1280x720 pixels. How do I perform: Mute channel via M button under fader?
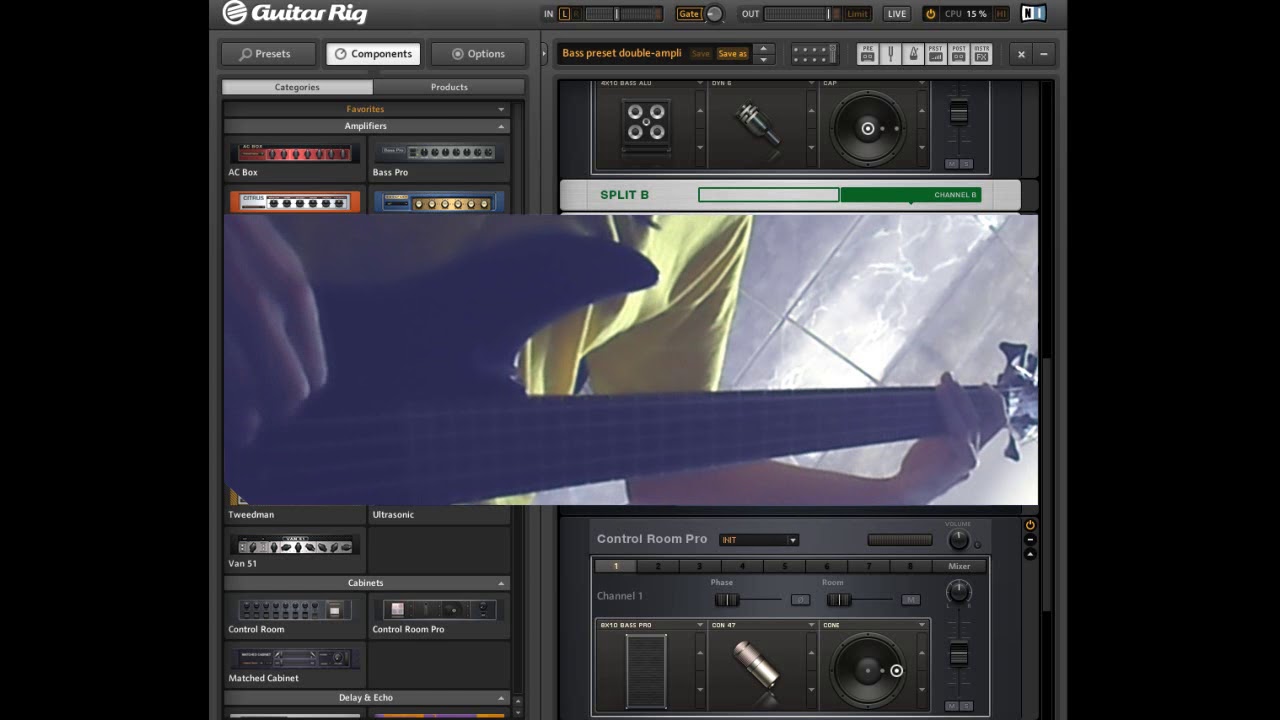(x=952, y=706)
